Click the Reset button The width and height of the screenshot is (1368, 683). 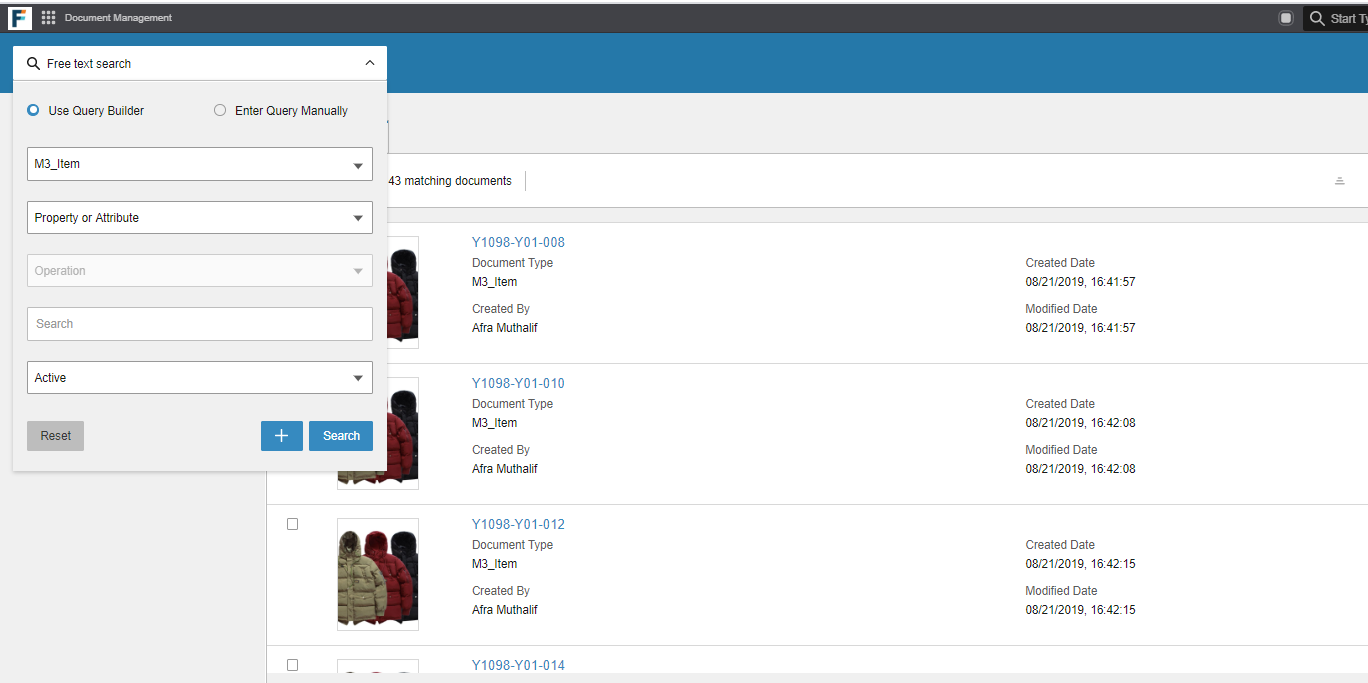click(55, 436)
